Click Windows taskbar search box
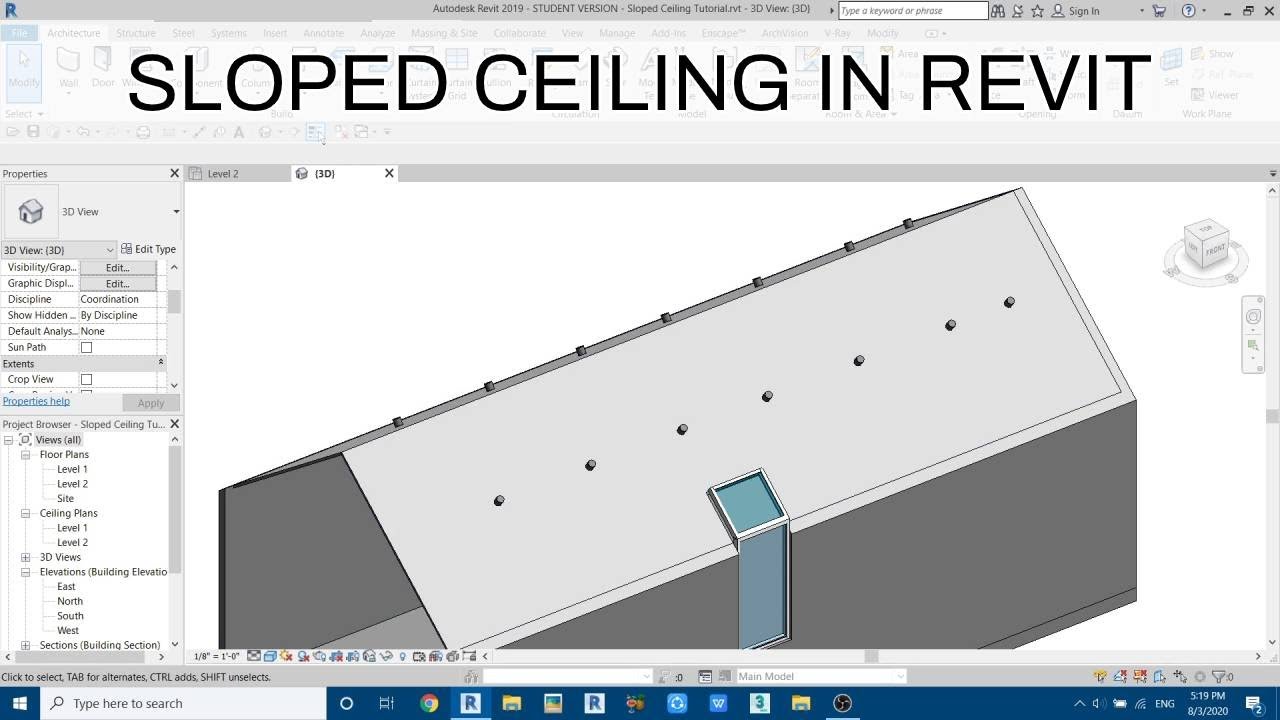Viewport: 1280px width, 720px height. pyautogui.click(x=185, y=703)
